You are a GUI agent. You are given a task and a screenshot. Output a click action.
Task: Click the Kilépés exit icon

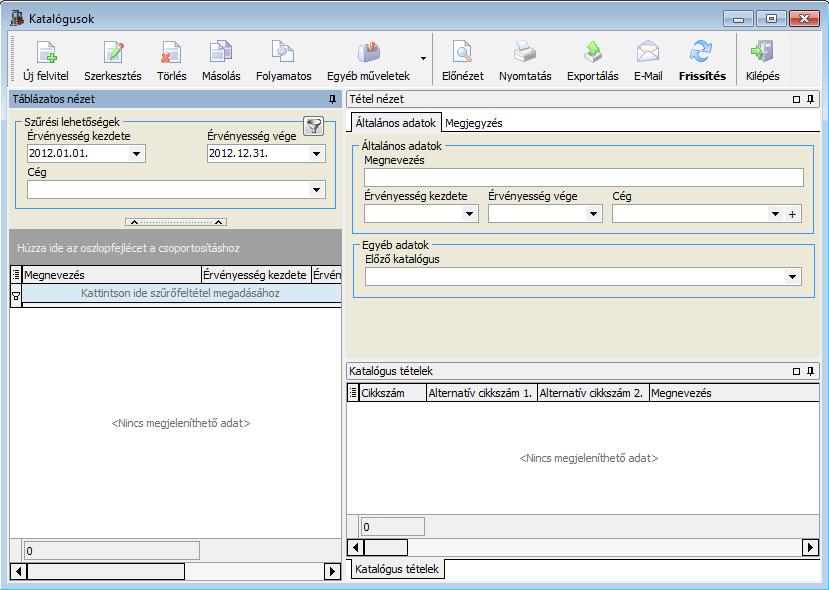pyautogui.click(x=762, y=53)
